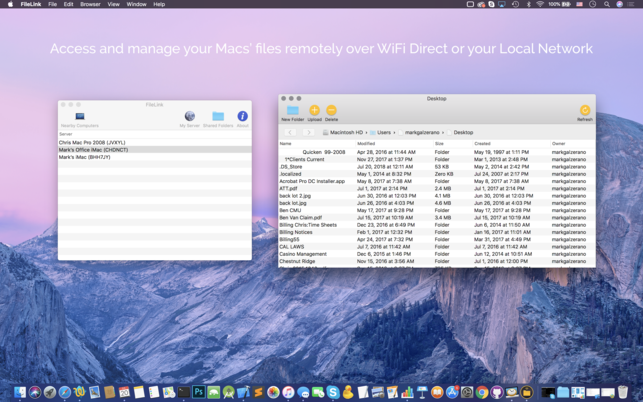The width and height of the screenshot is (643, 402).
Task: Open Shared Folders in FileLink window
Action: 218,118
